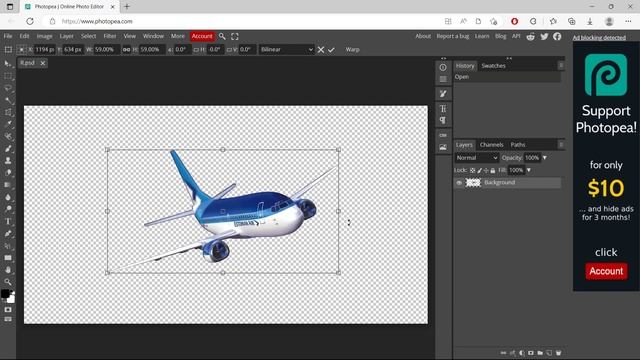
Task: Expand the Fill slider arrow
Action: (x=529, y=170)
